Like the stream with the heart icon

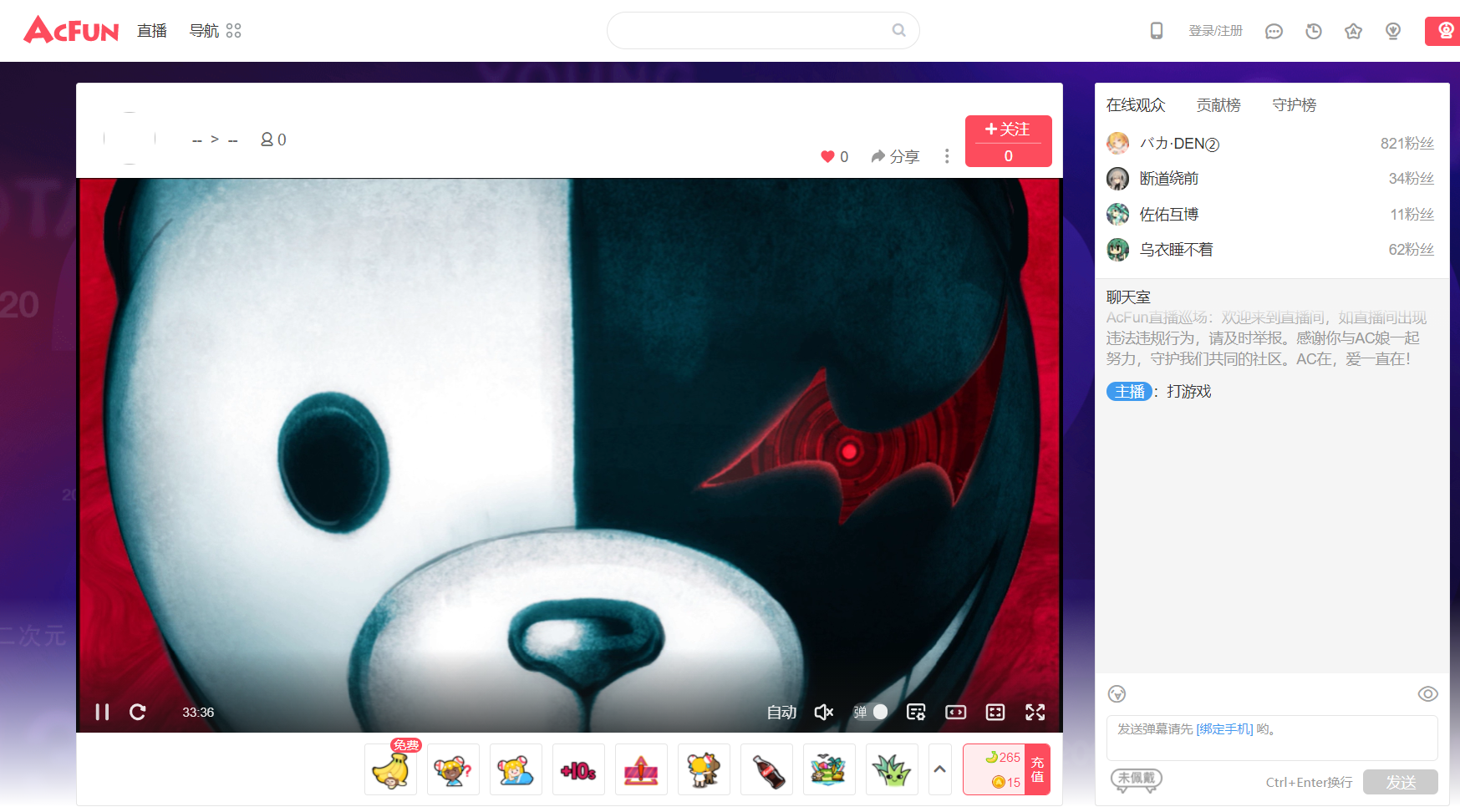[x=827, y=156]
